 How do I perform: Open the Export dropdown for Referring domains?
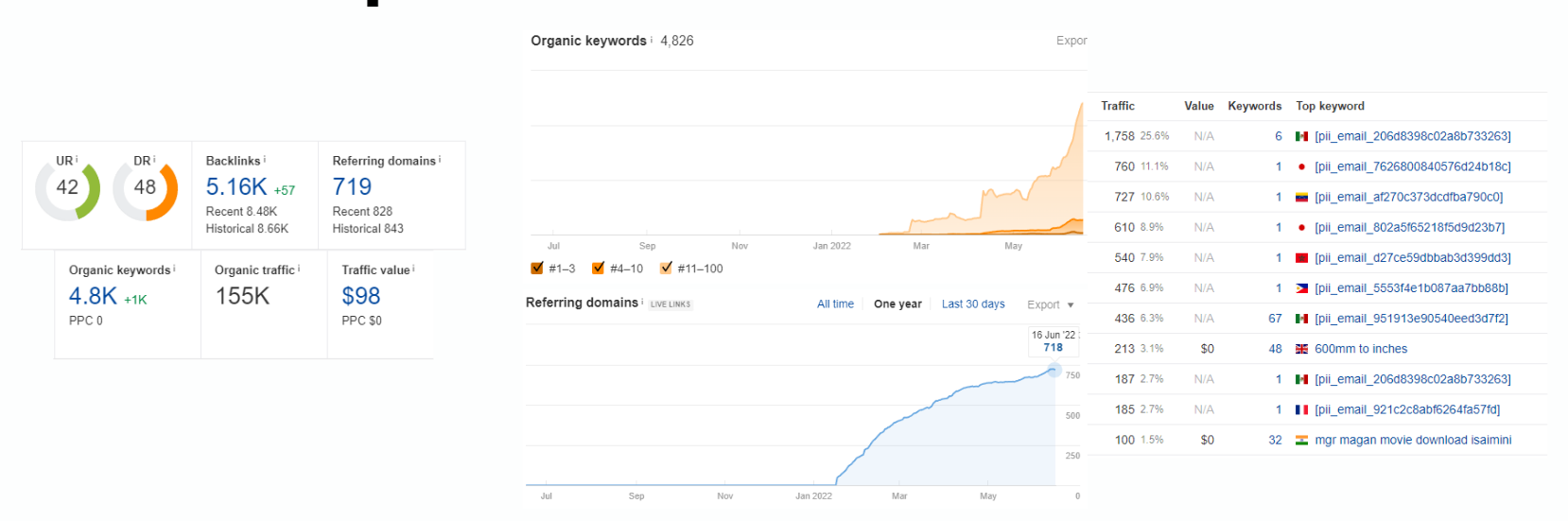(1050, 304)
